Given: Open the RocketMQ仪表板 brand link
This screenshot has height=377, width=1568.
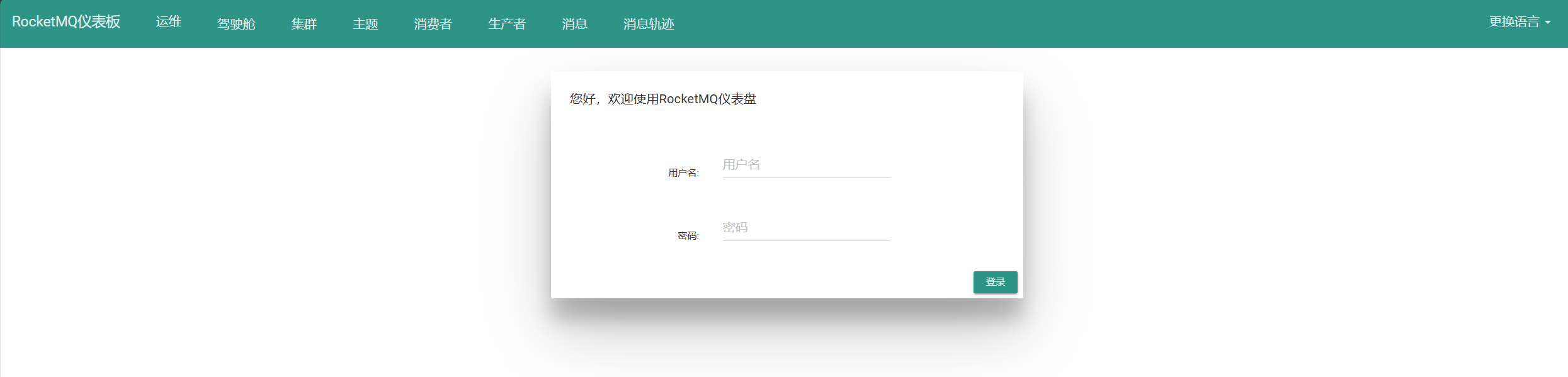Looking at the screenshot, I should click(66, 22).
